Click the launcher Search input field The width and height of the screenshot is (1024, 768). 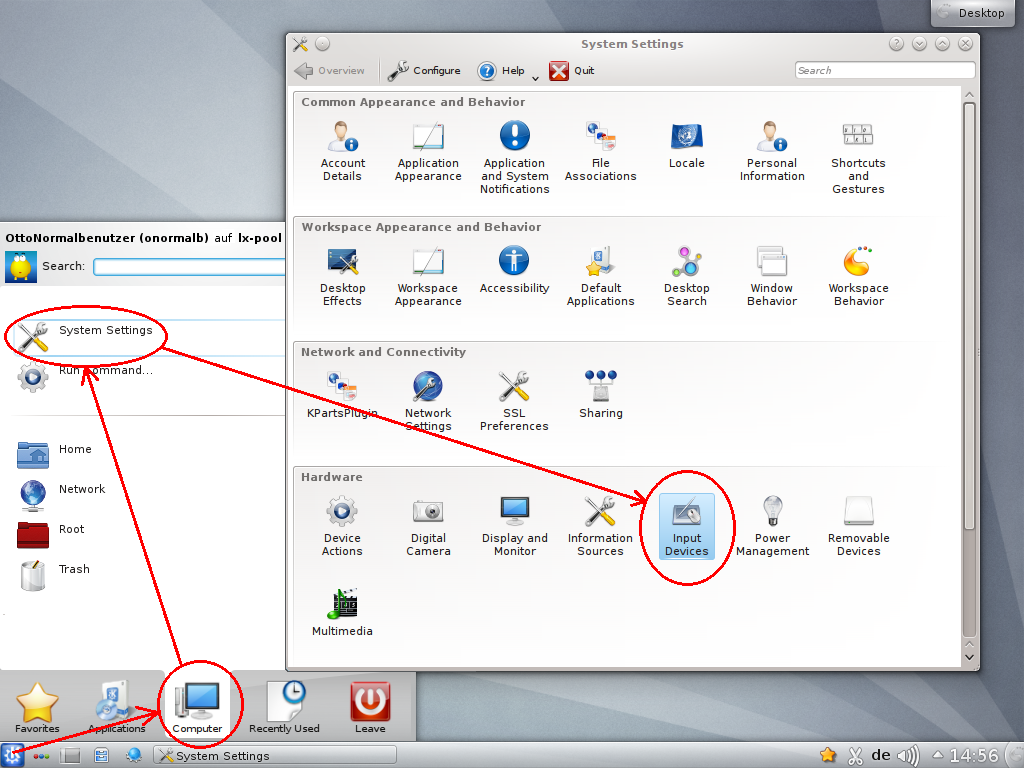[x=189, y=266]
